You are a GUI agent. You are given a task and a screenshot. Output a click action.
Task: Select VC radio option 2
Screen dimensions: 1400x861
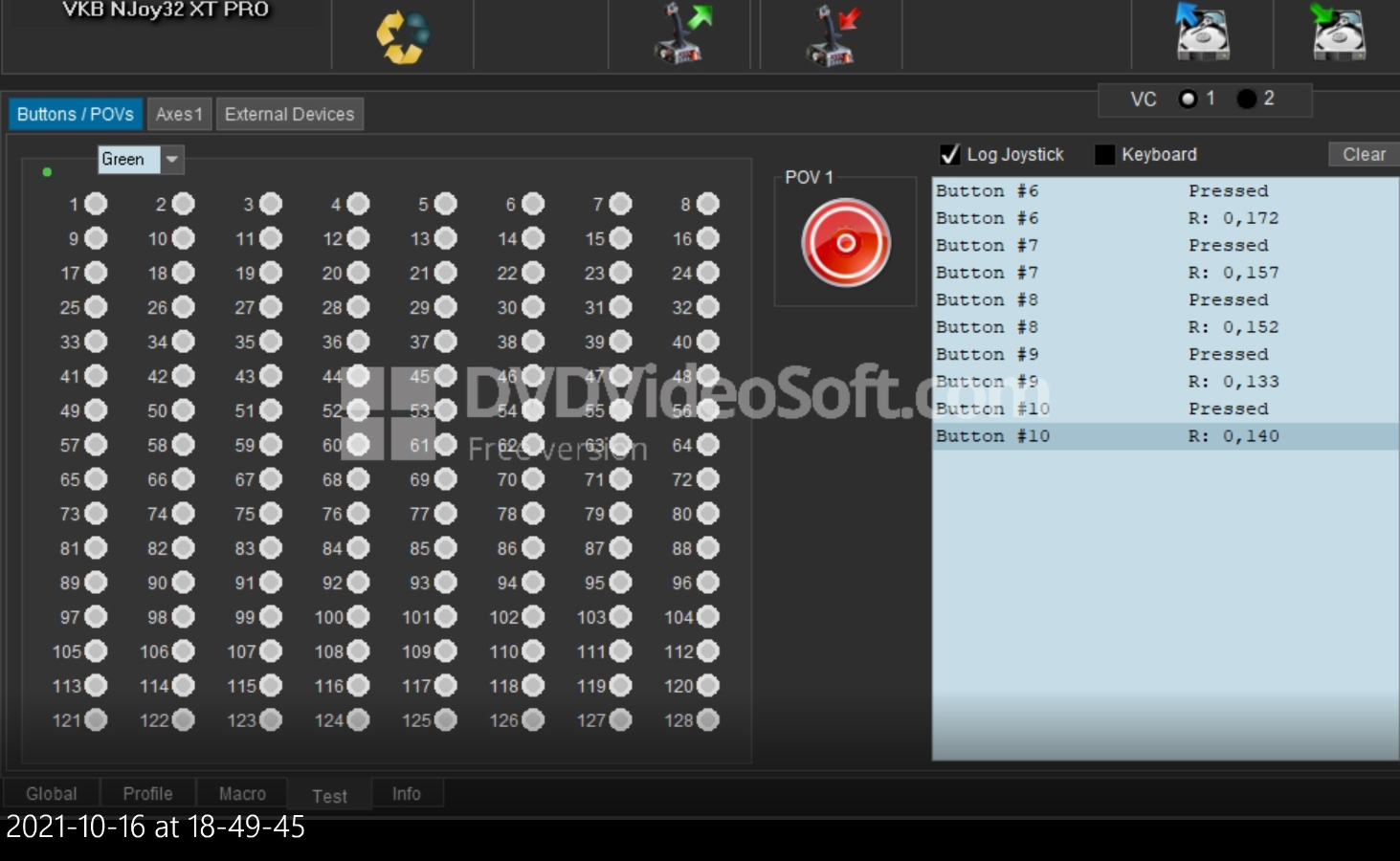[x=1246, y=99]
